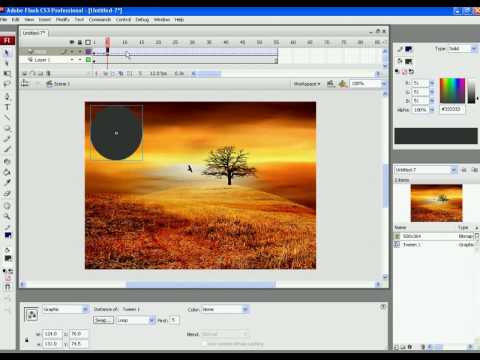Click the dark gray color preview bar
The height and width of the screenshot is (360, 480).
[436, 136]
